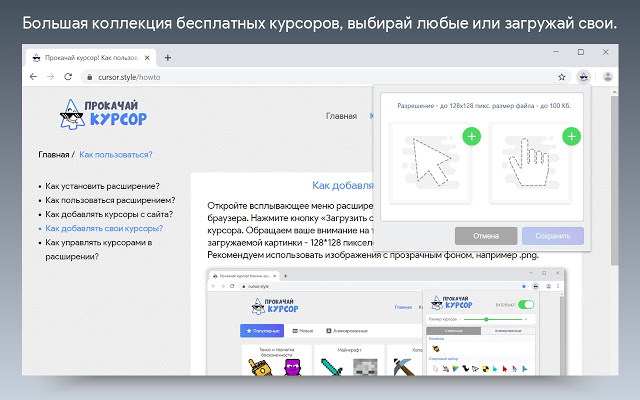Bookmark this page with the star icon
This screenshot has height=400, width=640.
tap(562, 77)
